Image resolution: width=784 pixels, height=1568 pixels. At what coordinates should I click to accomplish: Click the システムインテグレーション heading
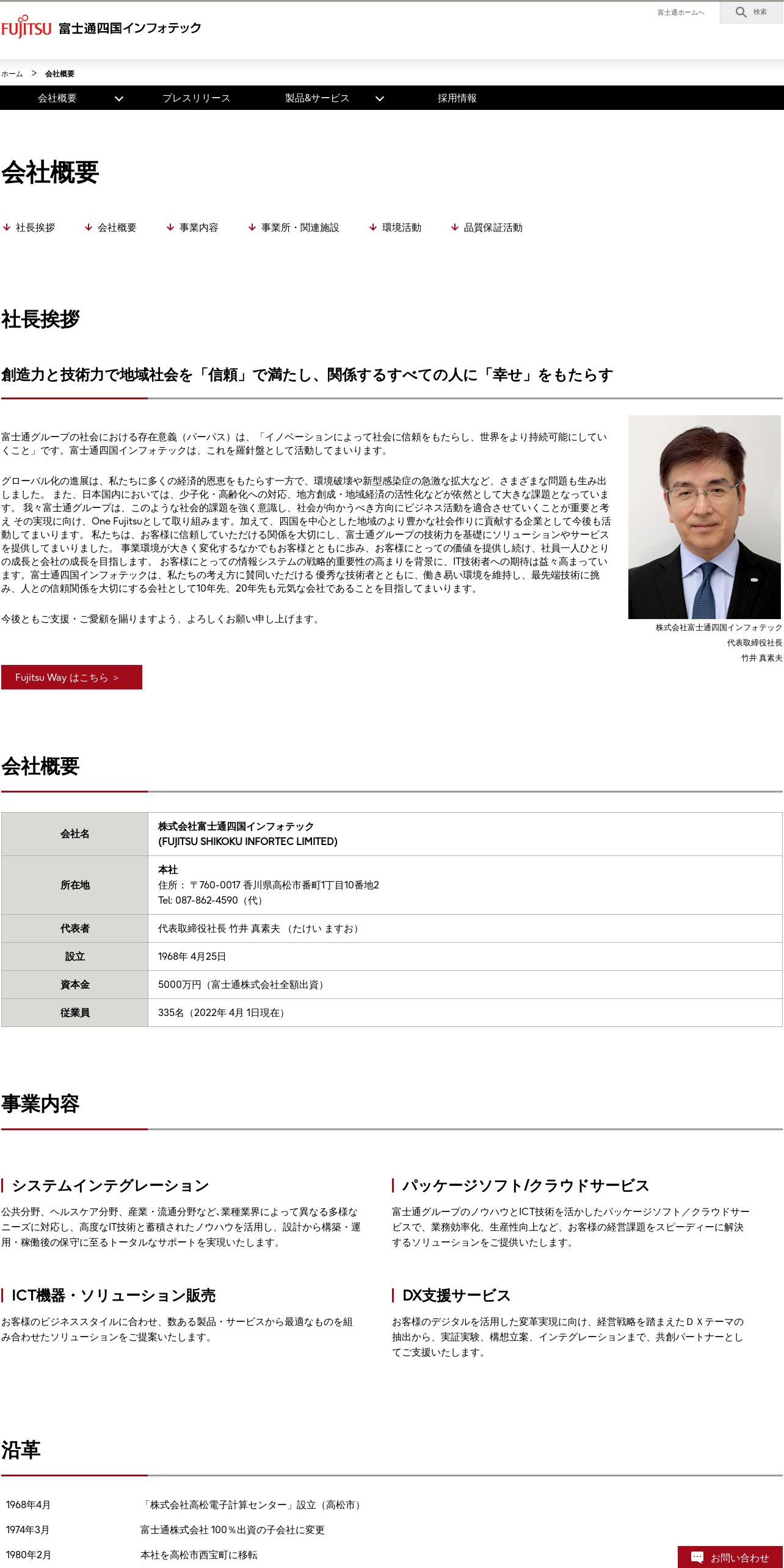(x=111, y=1186)
